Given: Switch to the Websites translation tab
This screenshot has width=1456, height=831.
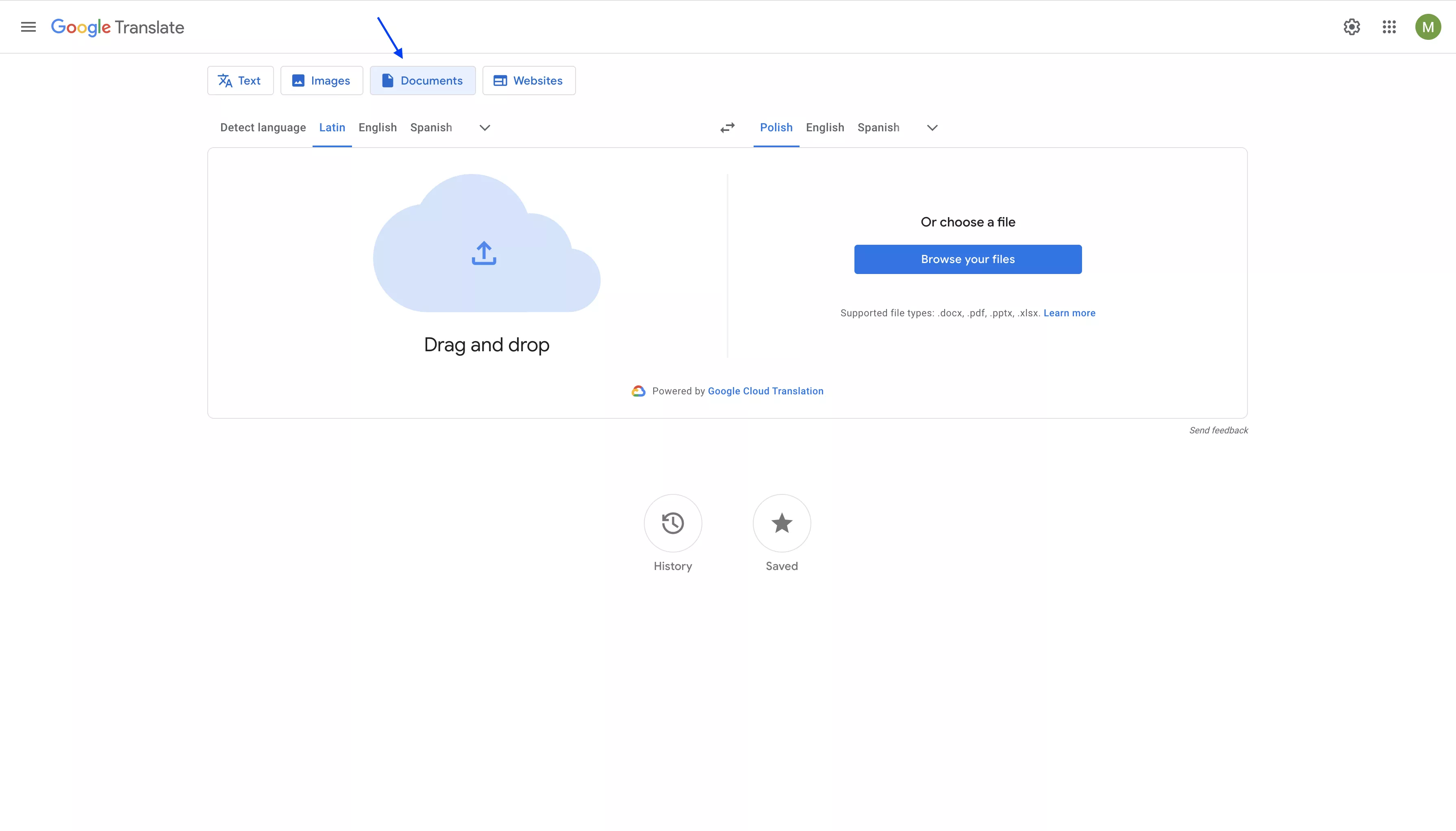Looking at the screenshot, I should click(528, 80).
